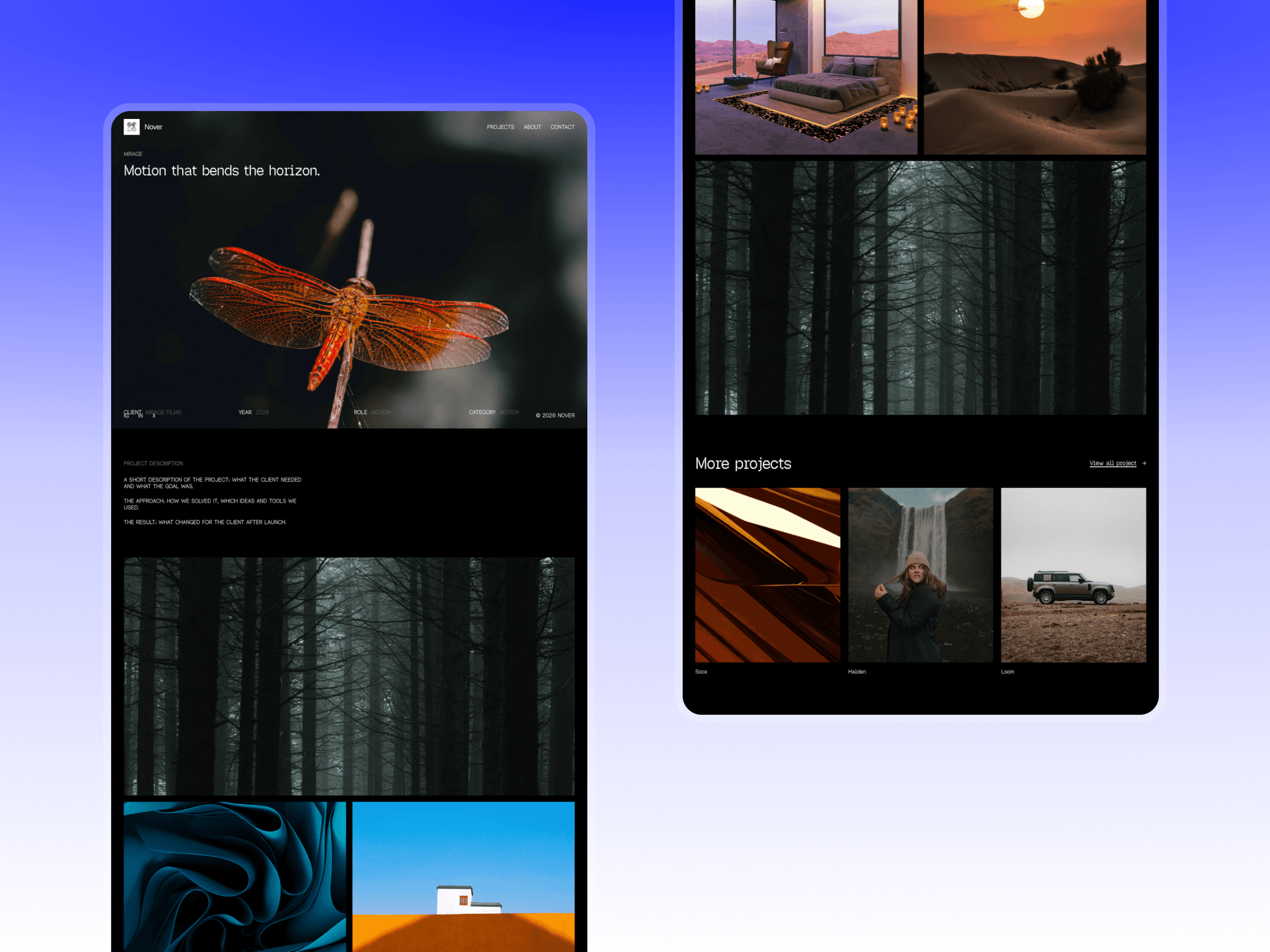Click the 'ROLE MOTION' meta entry
Screen dimensions: 1270x952
(372, 412)
